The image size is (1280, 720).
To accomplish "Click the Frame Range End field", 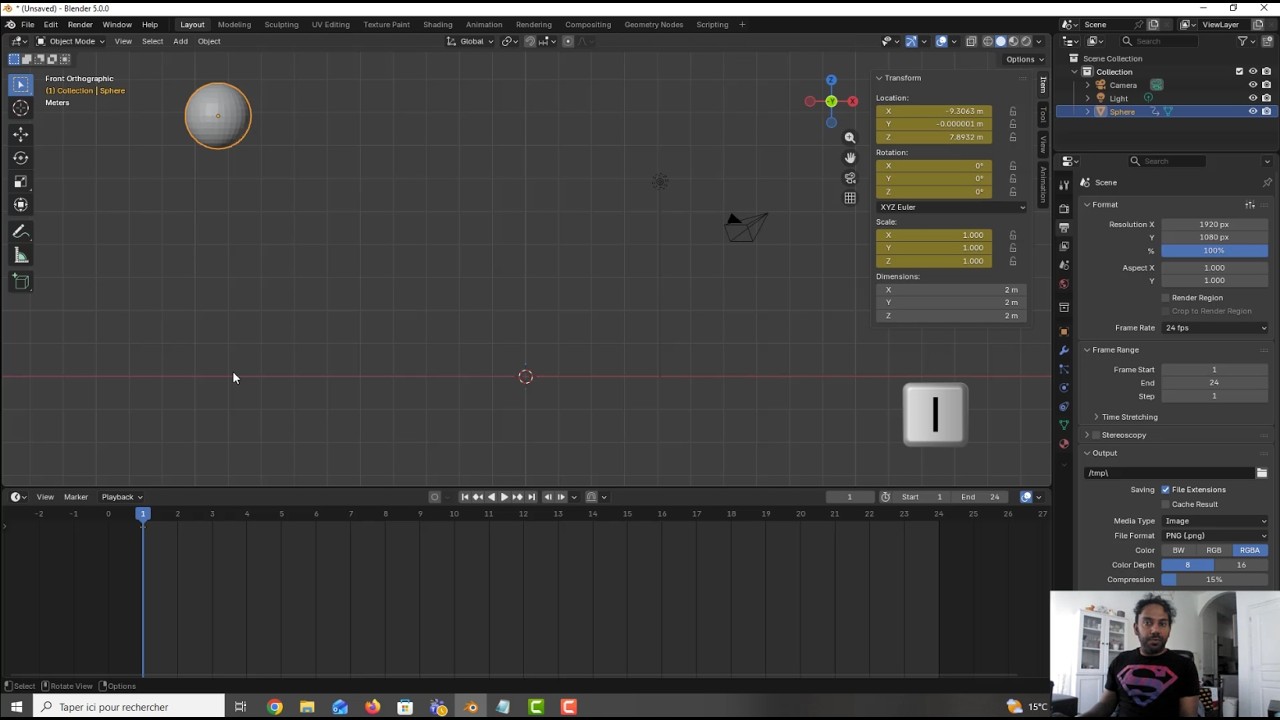I will pyautogui.click(x=1215, y=383).
